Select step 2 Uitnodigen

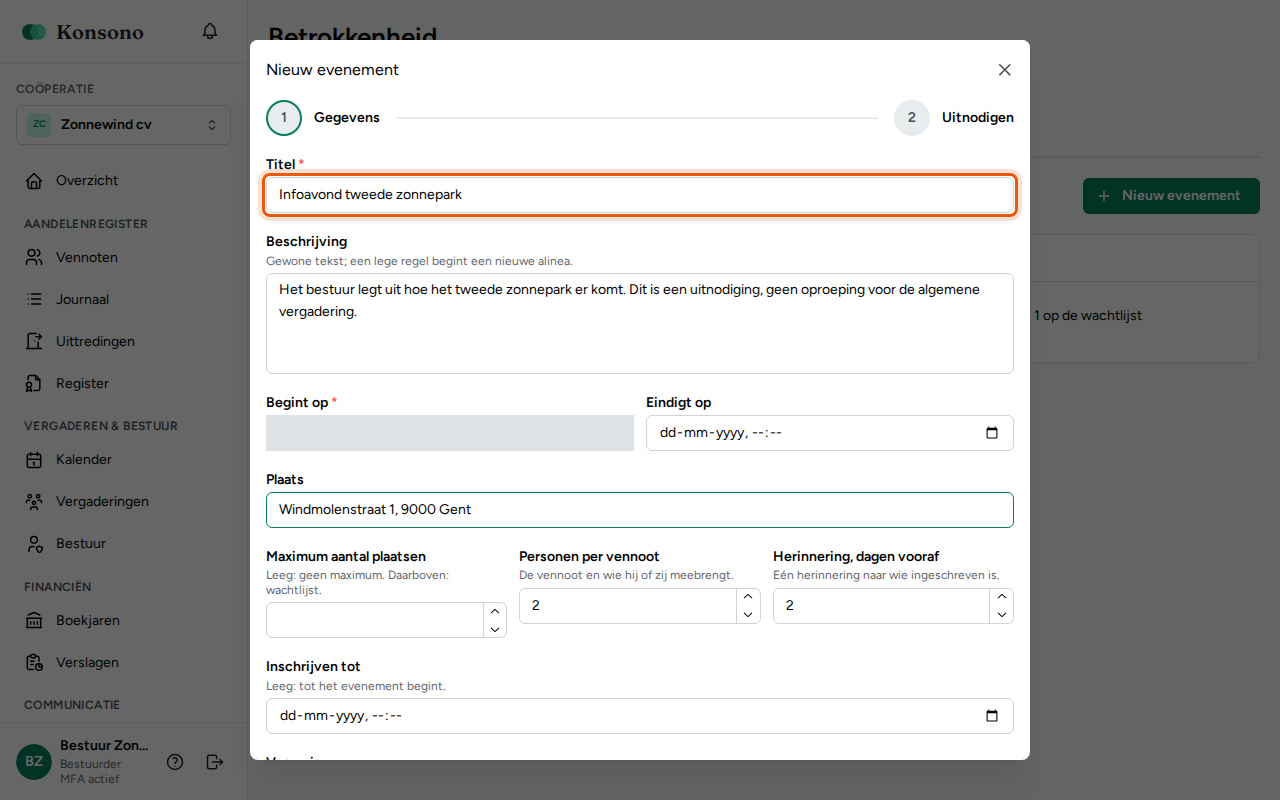click(954, 118)
